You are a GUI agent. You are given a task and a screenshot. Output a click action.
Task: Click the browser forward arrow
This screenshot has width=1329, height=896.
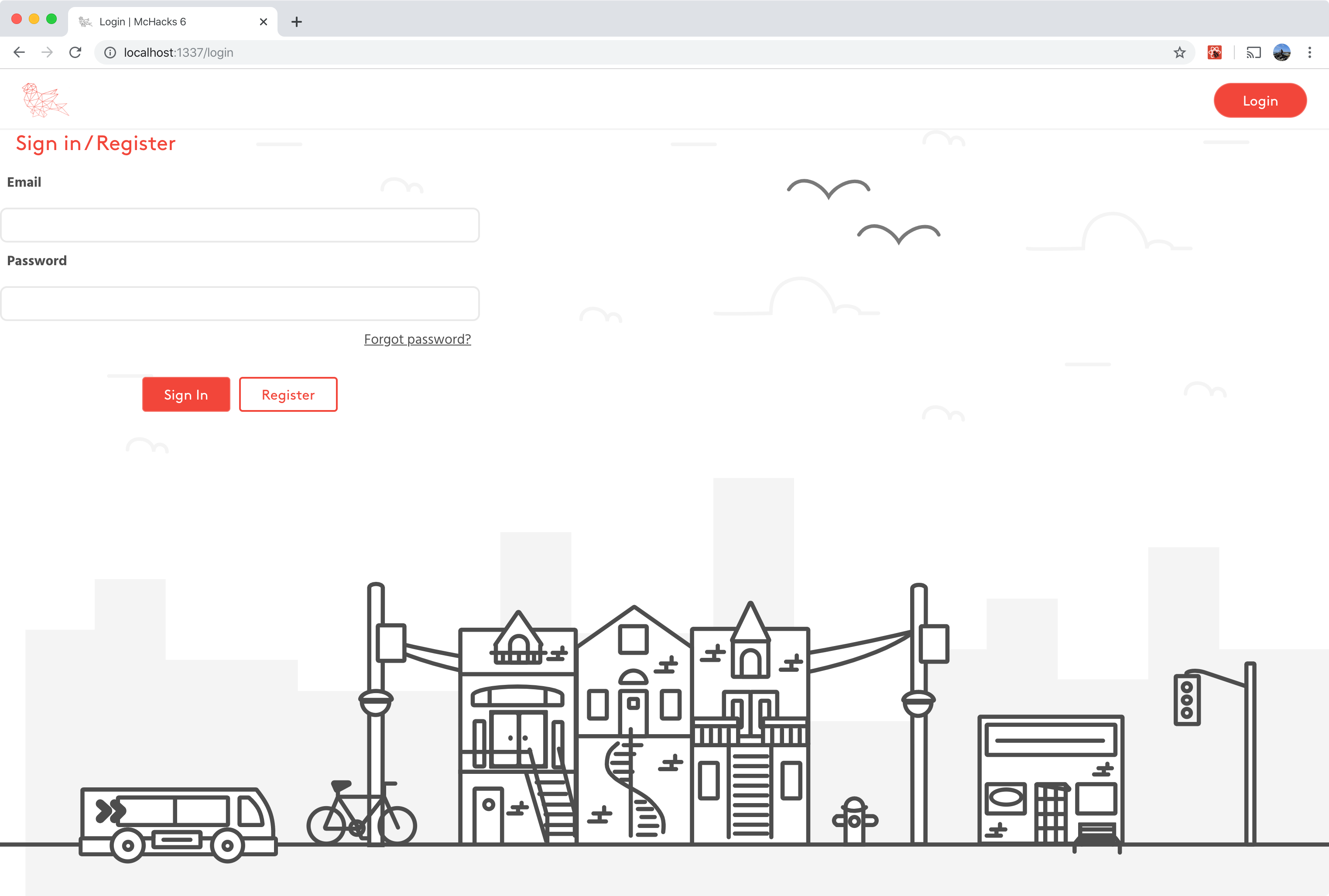click(48, 53)
